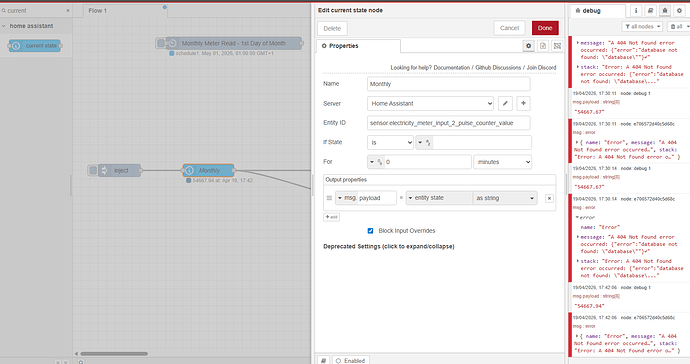
Task: Expand Deprecated Settings section
Action: coord(389,246)
